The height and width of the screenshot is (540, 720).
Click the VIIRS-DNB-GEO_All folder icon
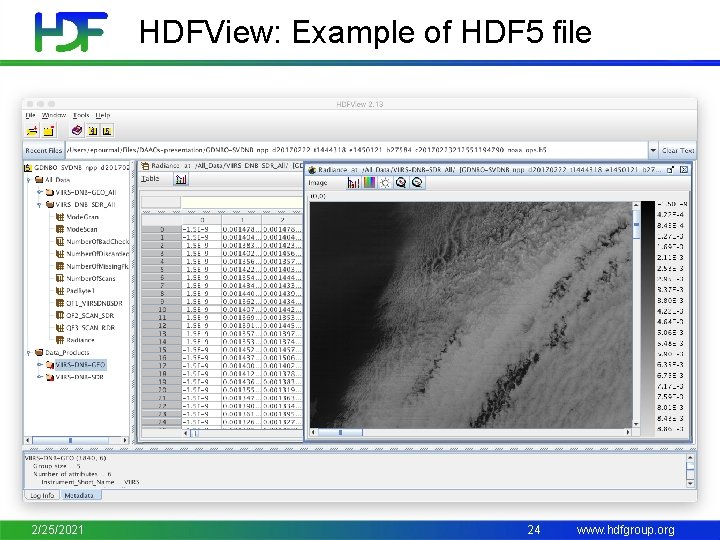tap(50, 192)
